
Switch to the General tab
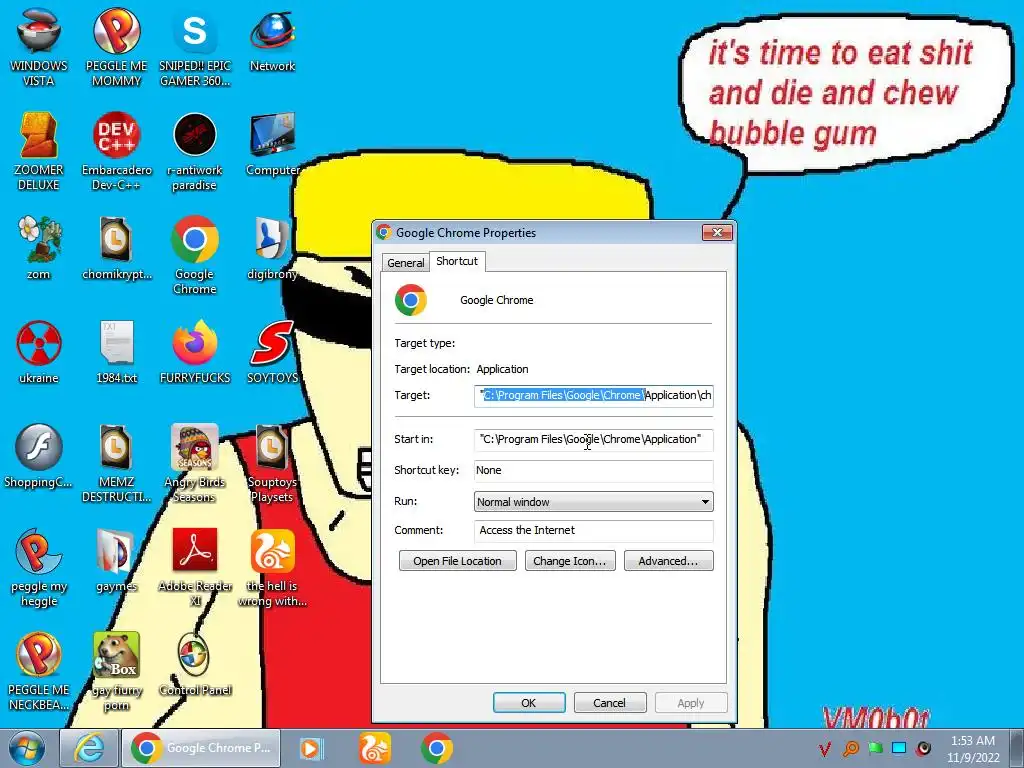coord(406,263)
